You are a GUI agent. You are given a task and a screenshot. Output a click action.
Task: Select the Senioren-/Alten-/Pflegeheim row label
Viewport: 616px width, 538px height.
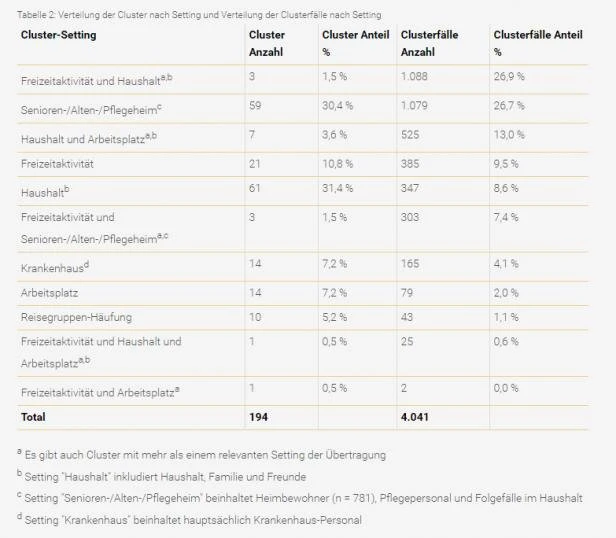click(x=91, y=109)
